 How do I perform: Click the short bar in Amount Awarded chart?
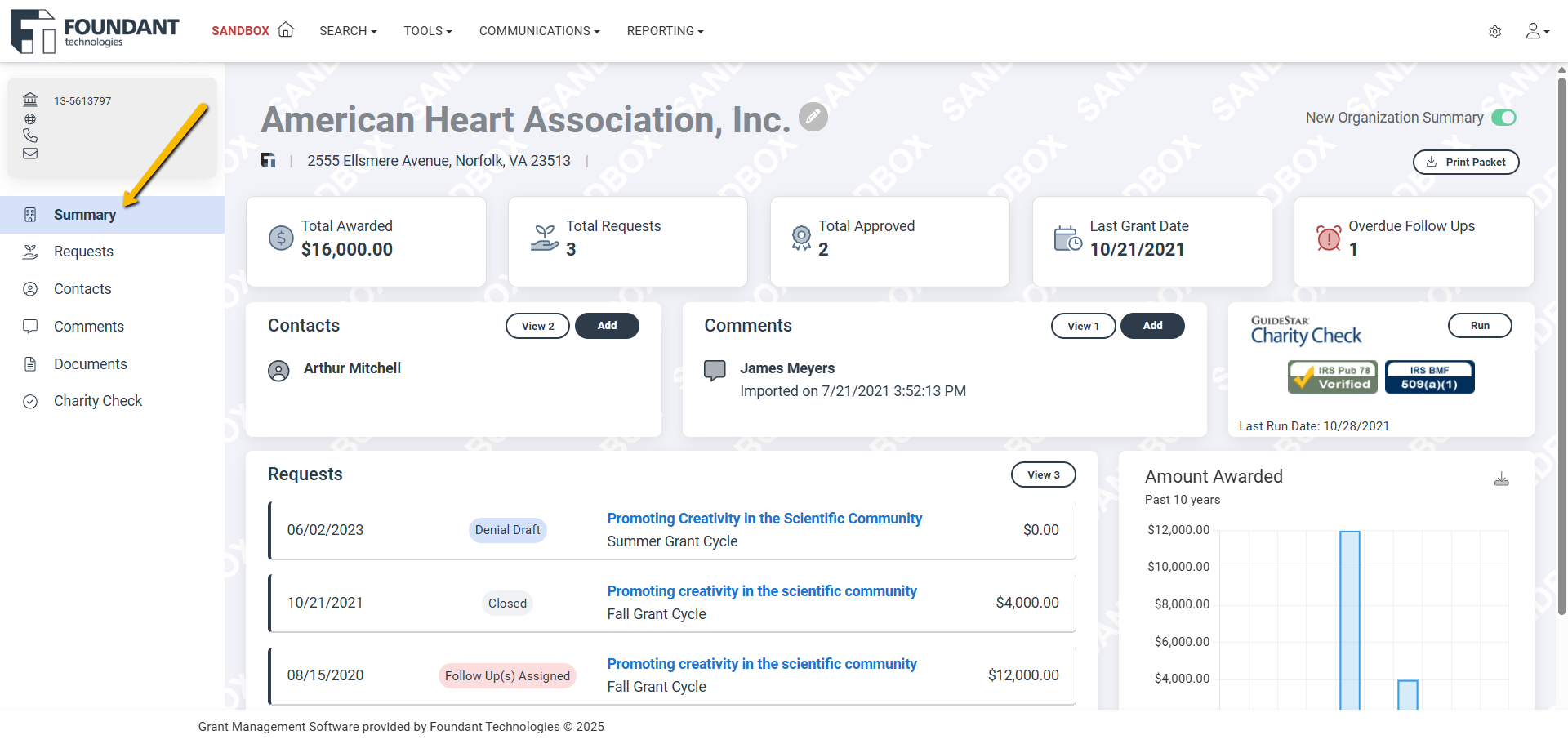click(x=1408, y=694)
